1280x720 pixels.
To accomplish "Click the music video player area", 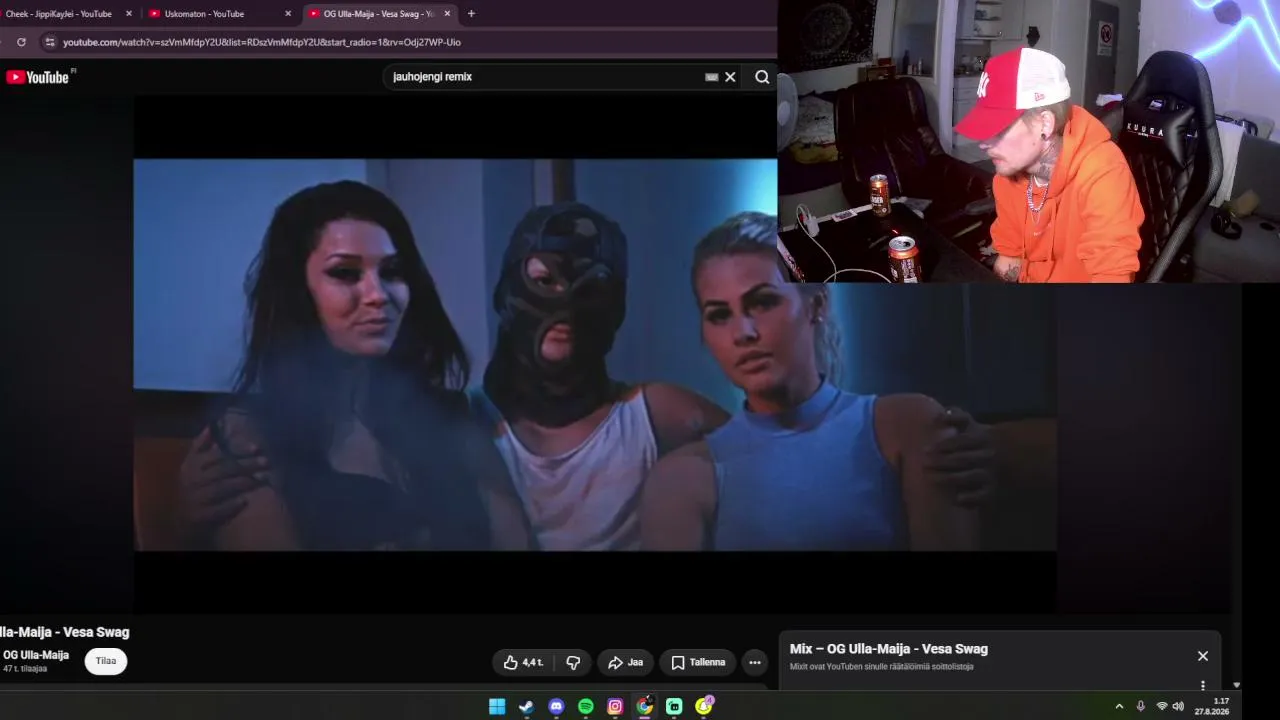I will [595, 354].
